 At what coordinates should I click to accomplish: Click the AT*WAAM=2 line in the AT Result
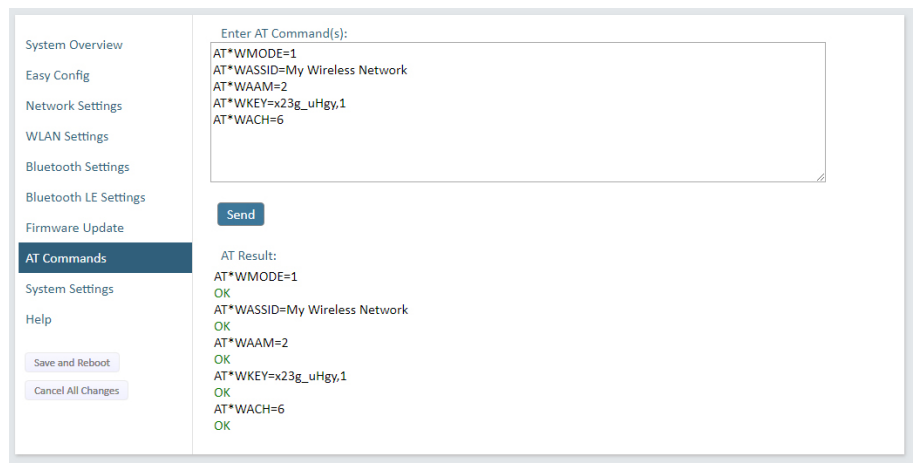point(251,343)
